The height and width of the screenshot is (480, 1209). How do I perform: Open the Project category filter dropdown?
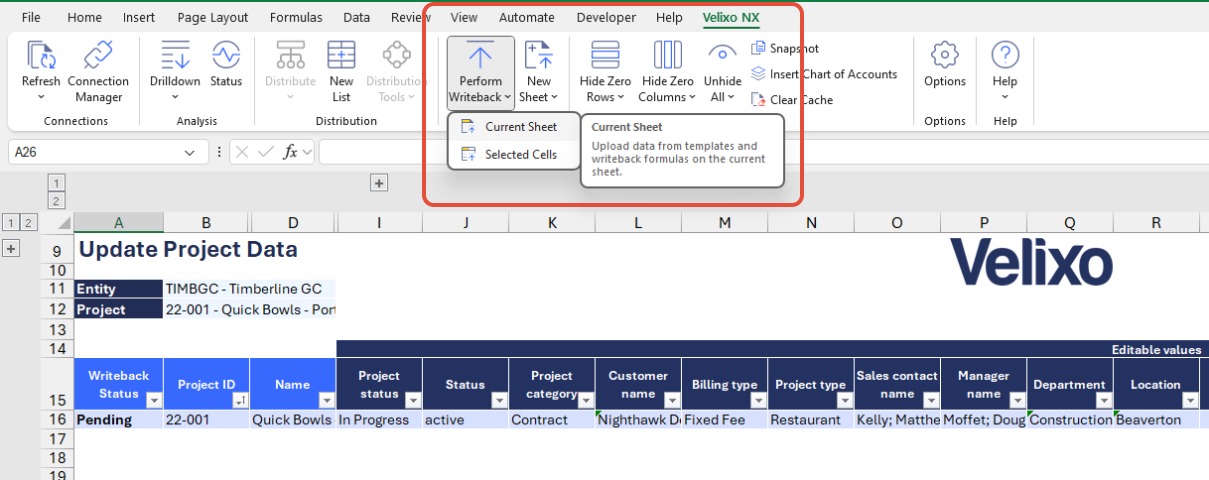[585, 400]
